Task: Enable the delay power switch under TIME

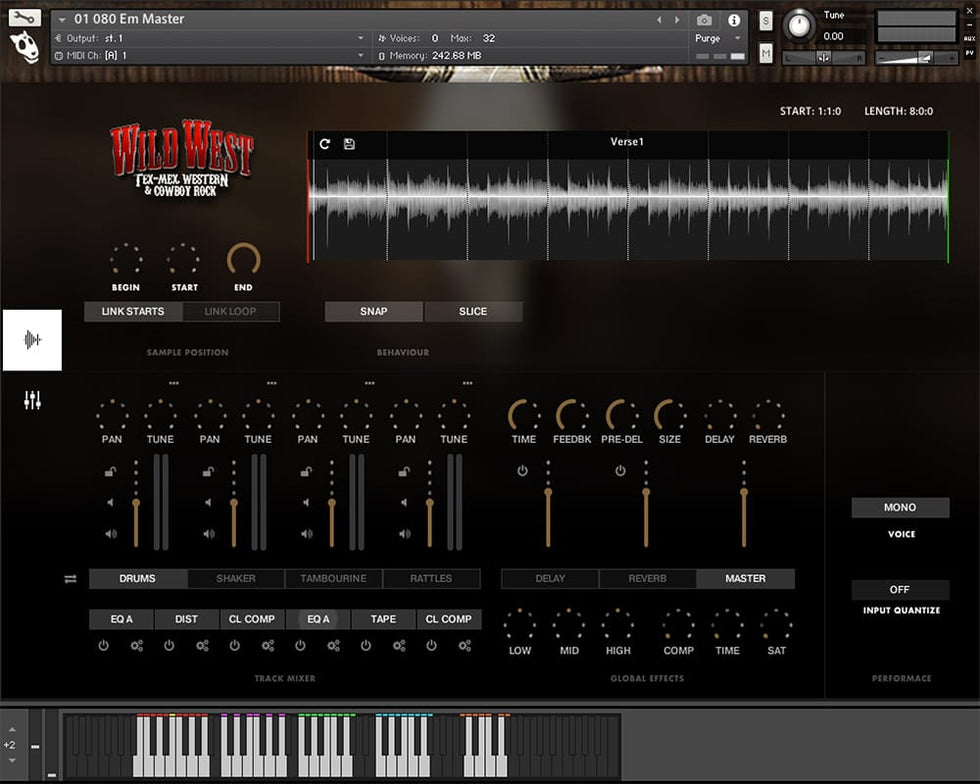Action: [522, 471]
